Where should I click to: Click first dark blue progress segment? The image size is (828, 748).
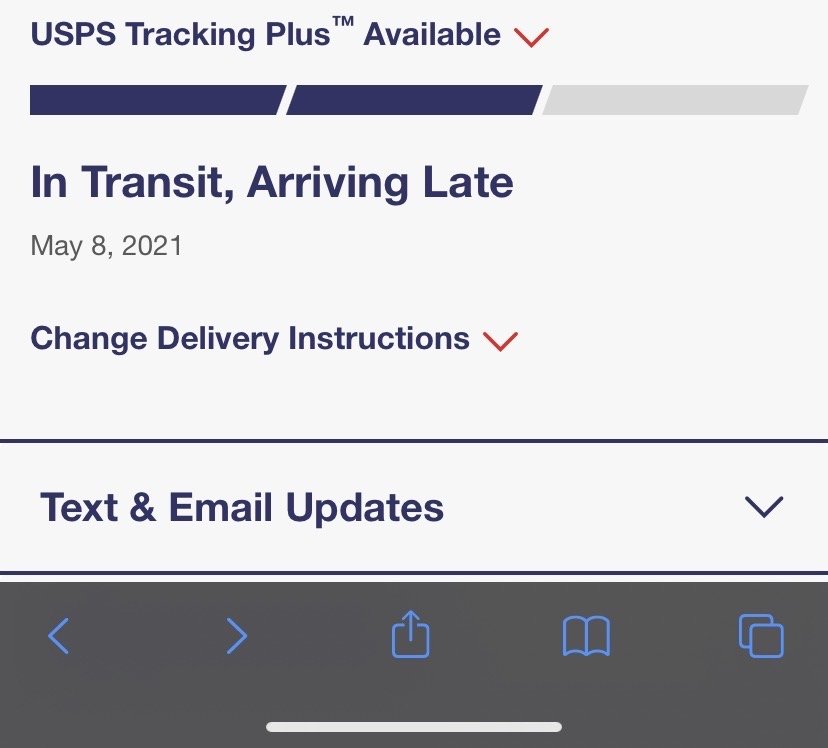[157, 100]
